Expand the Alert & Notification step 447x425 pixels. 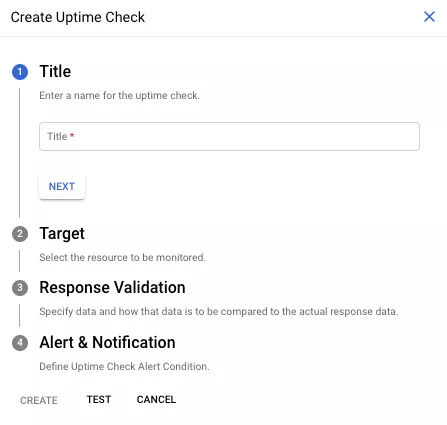coord(107,342)
